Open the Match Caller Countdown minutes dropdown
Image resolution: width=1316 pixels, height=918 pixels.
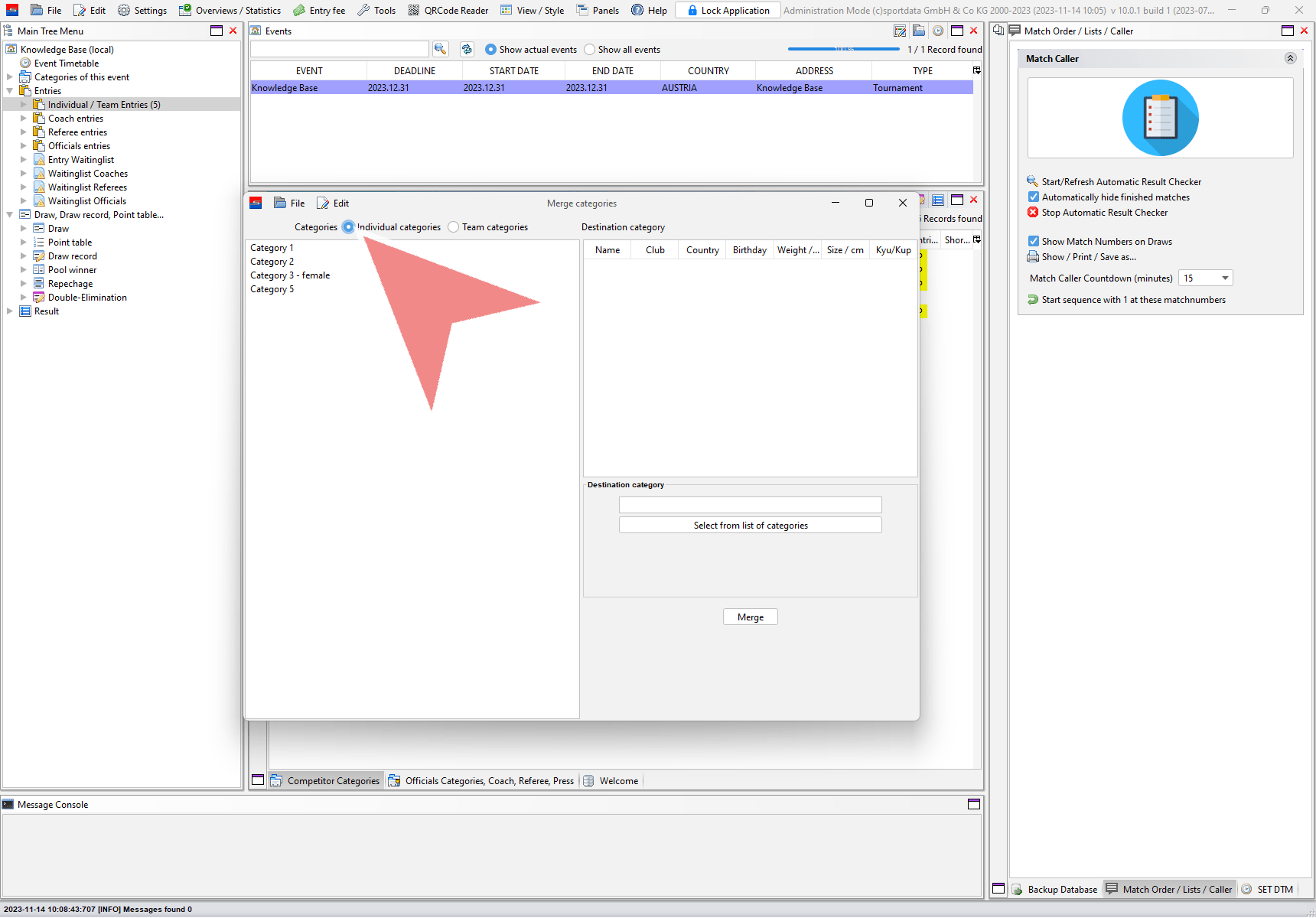1225,278
